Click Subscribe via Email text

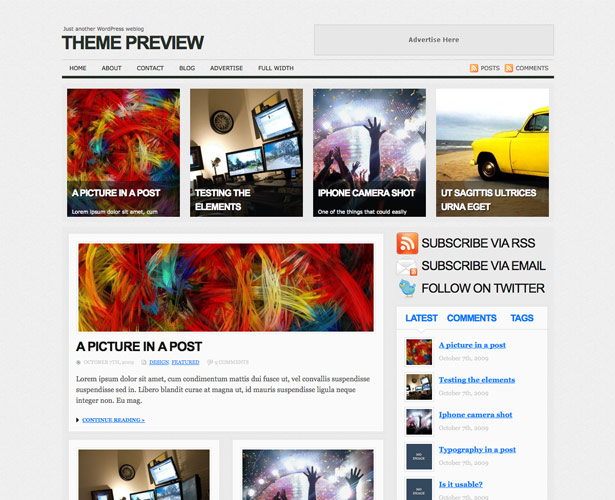483,266
